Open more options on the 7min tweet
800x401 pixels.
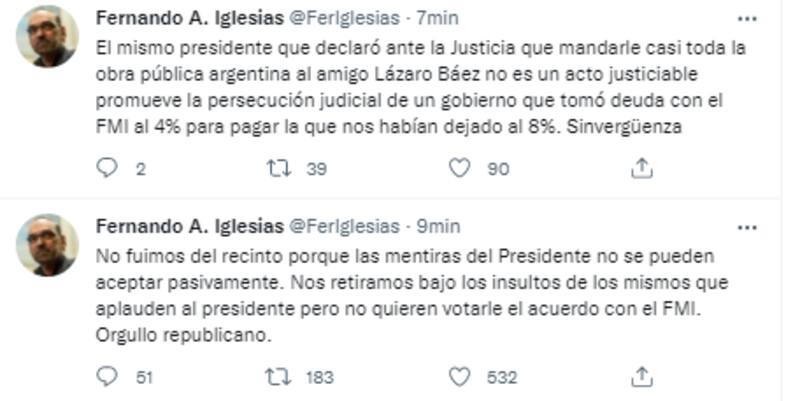[x=746, y=19]
